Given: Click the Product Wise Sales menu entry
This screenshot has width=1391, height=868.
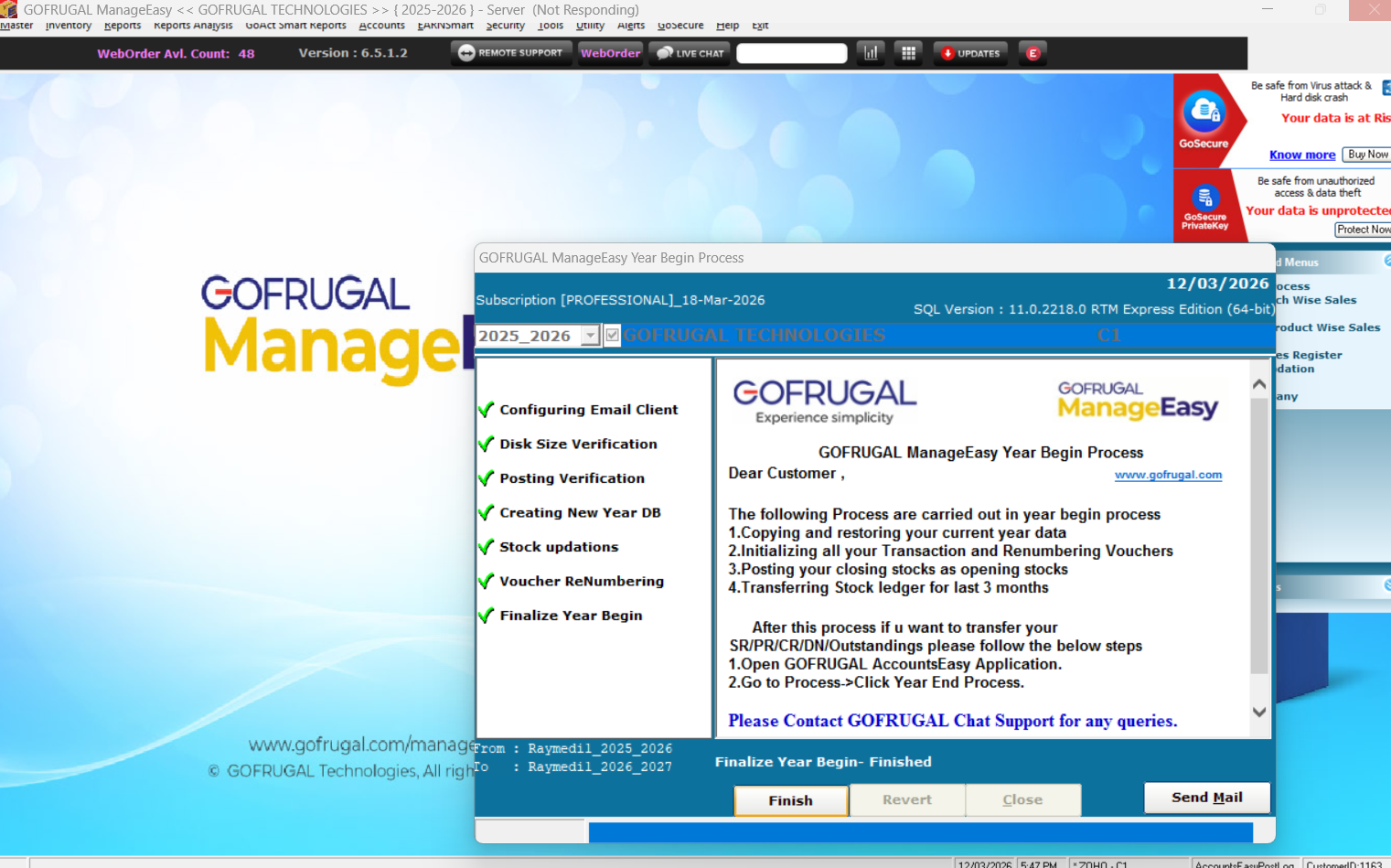Looking at the screenshot, I should [1329, 327].
